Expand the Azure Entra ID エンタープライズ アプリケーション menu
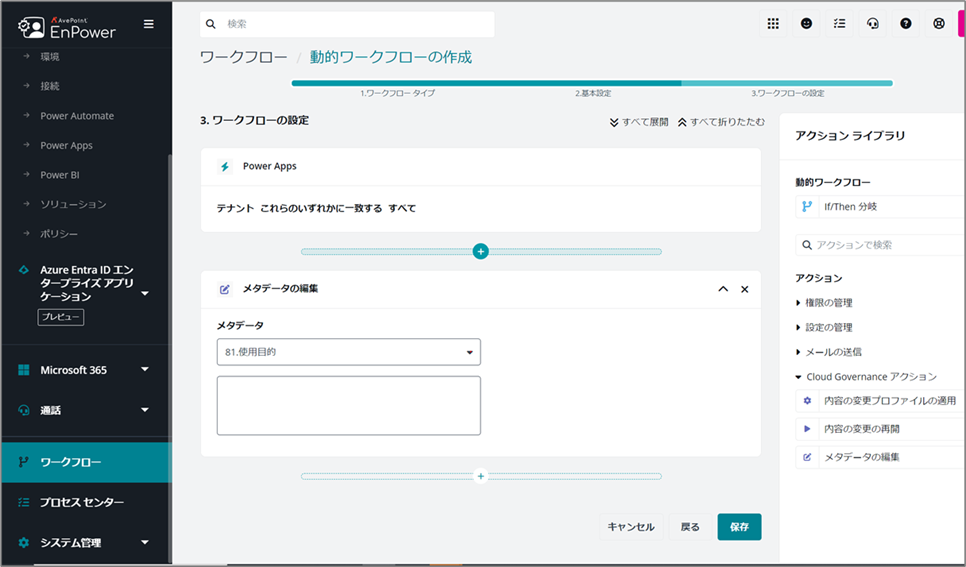 tap(145, 293)
